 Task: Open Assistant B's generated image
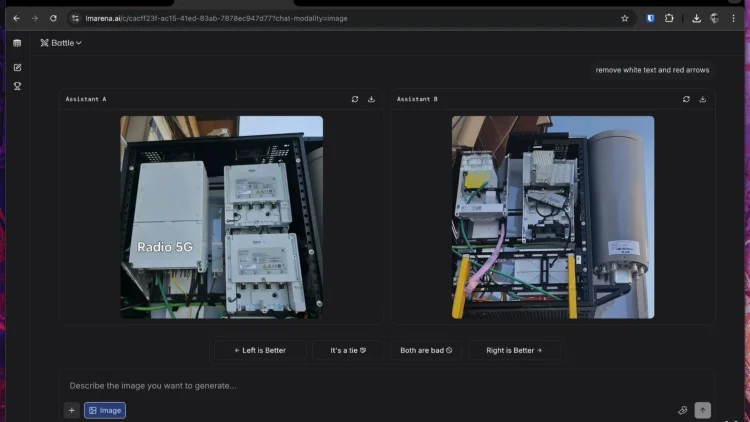[552, 217]
